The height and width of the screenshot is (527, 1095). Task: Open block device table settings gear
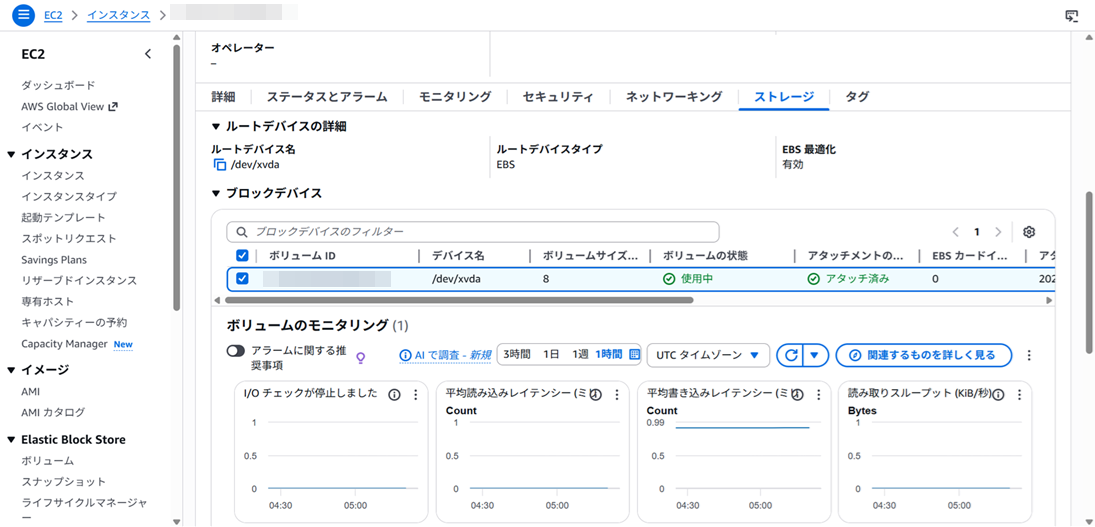coord(1029,232)
